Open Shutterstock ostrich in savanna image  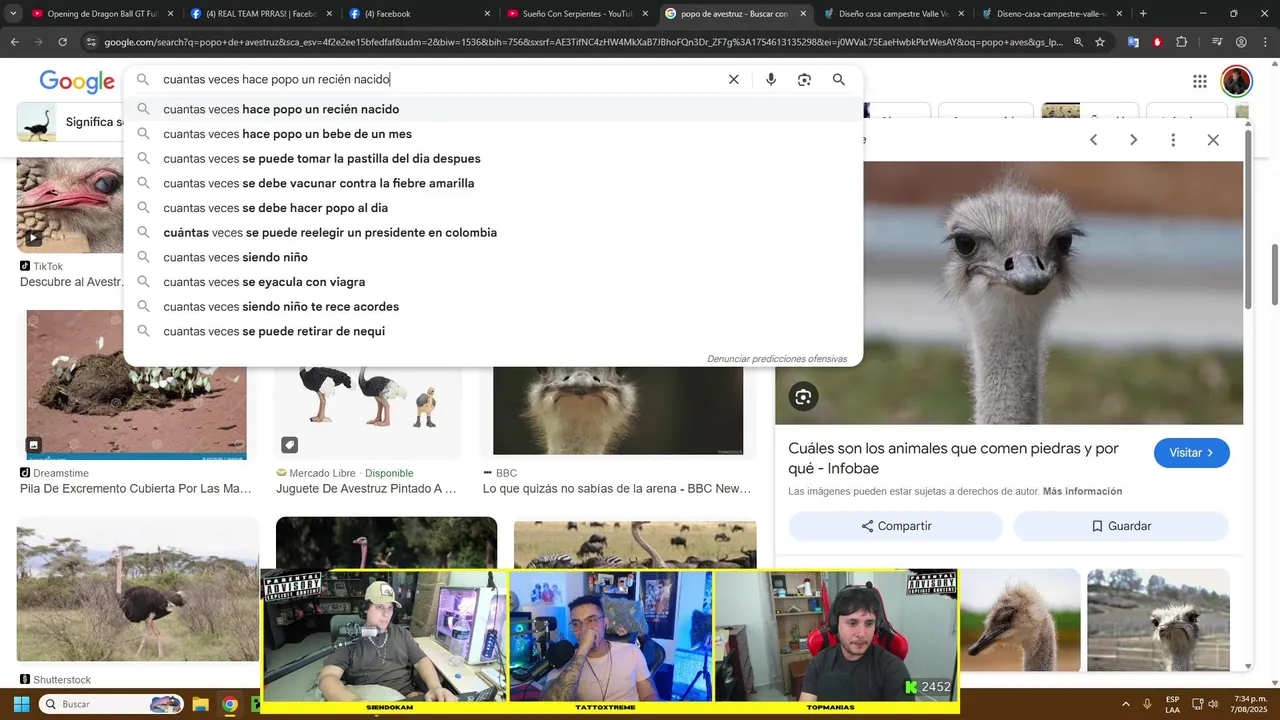pos(137,590)
